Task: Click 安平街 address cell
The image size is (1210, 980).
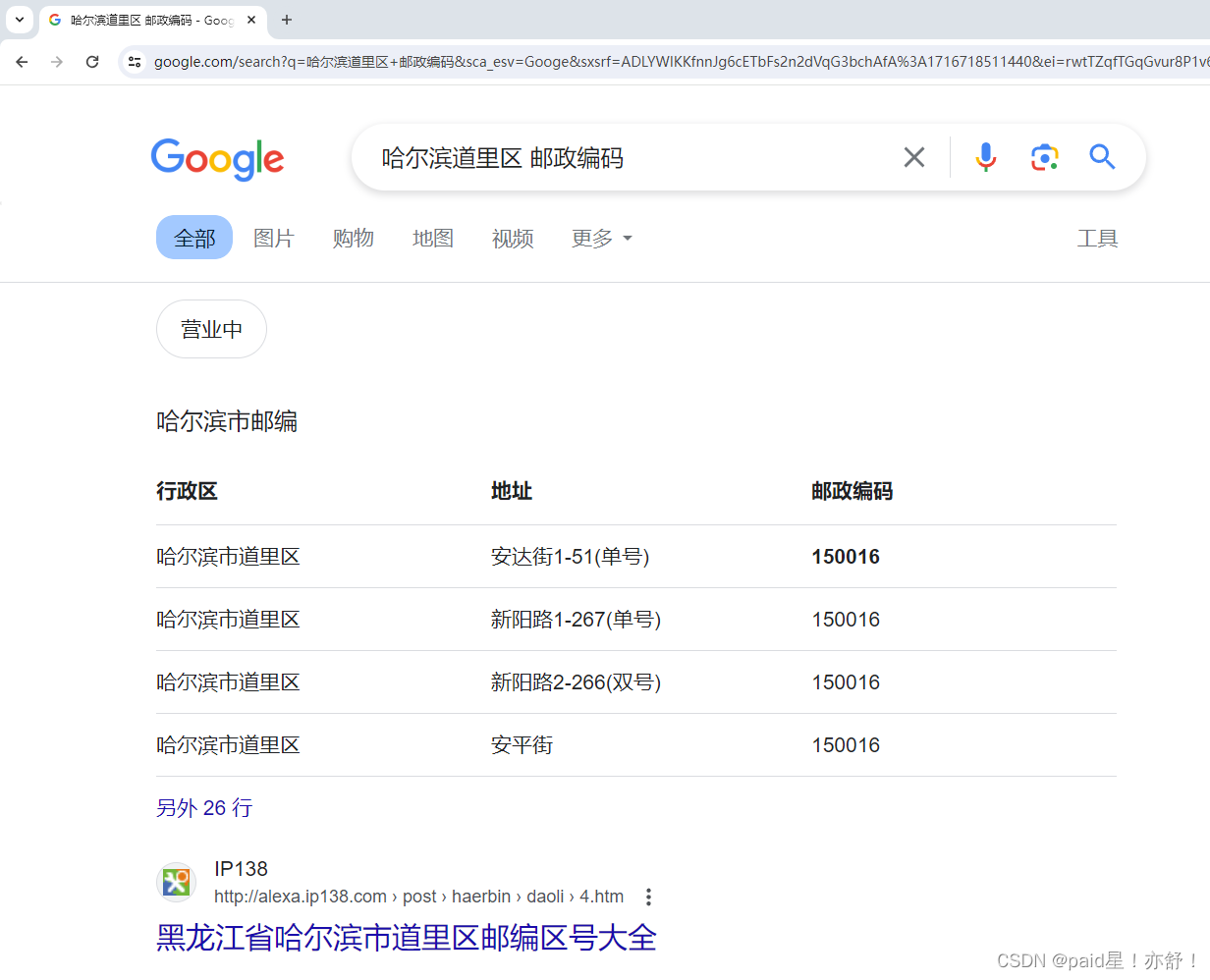Action: (522, 745)
